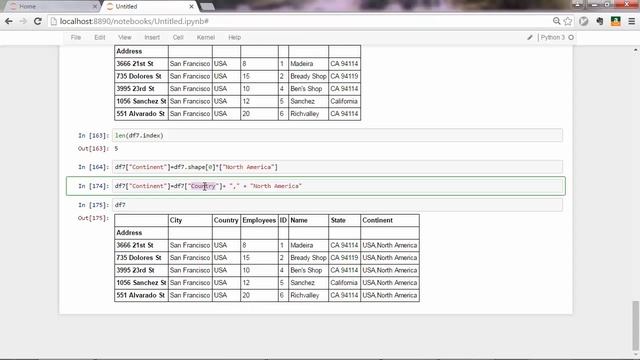
Task: Click the round gray extension icon
Action: tap(584, 21)
